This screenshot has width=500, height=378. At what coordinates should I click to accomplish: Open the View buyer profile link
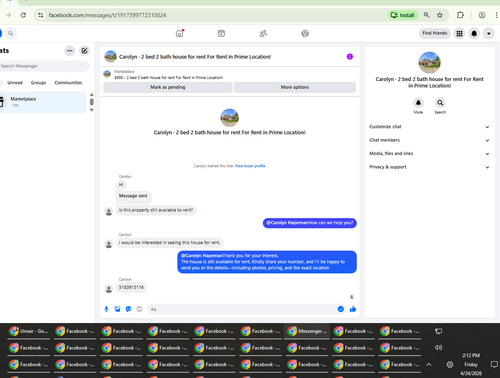(250, 166)
